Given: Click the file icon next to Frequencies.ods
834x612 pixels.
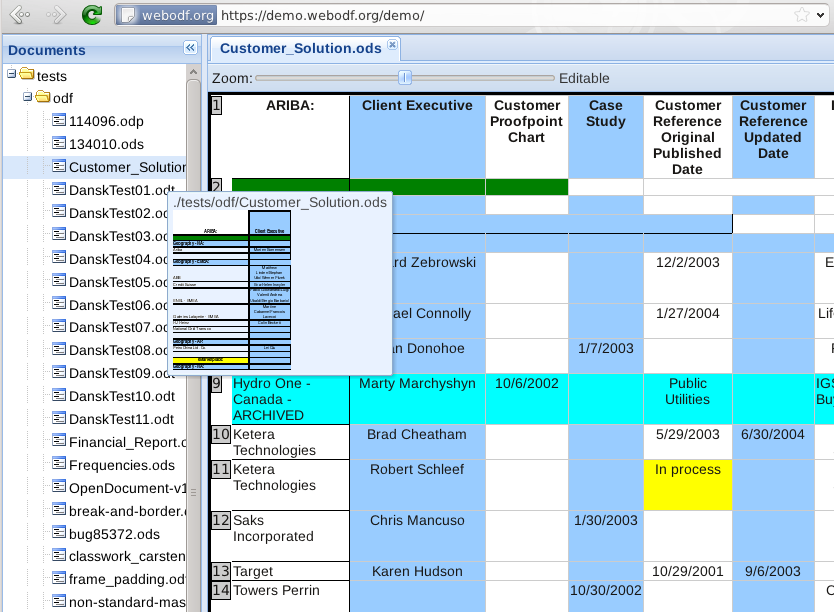Looking at the screenshot, I should (59, 465).
